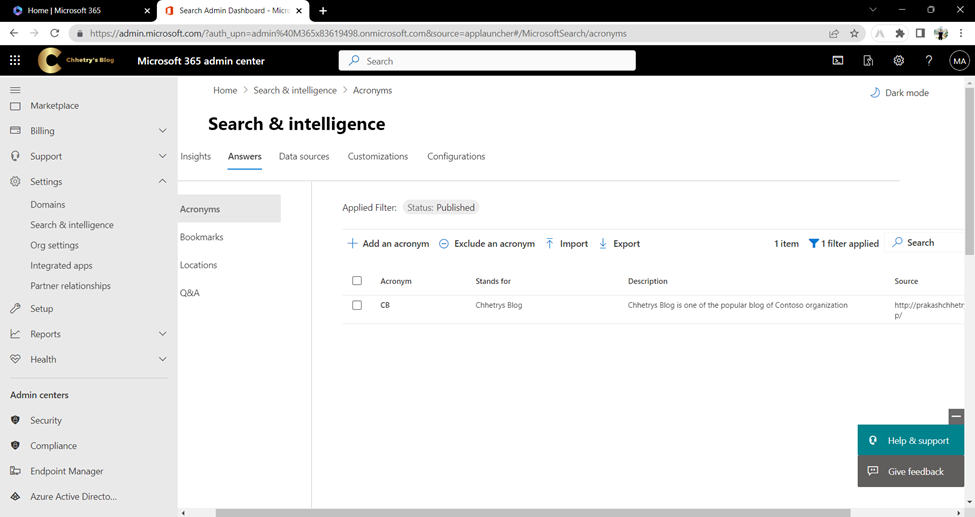Open the Data sources tab
This screenshot has width=975, height=517.
[304, 156]
